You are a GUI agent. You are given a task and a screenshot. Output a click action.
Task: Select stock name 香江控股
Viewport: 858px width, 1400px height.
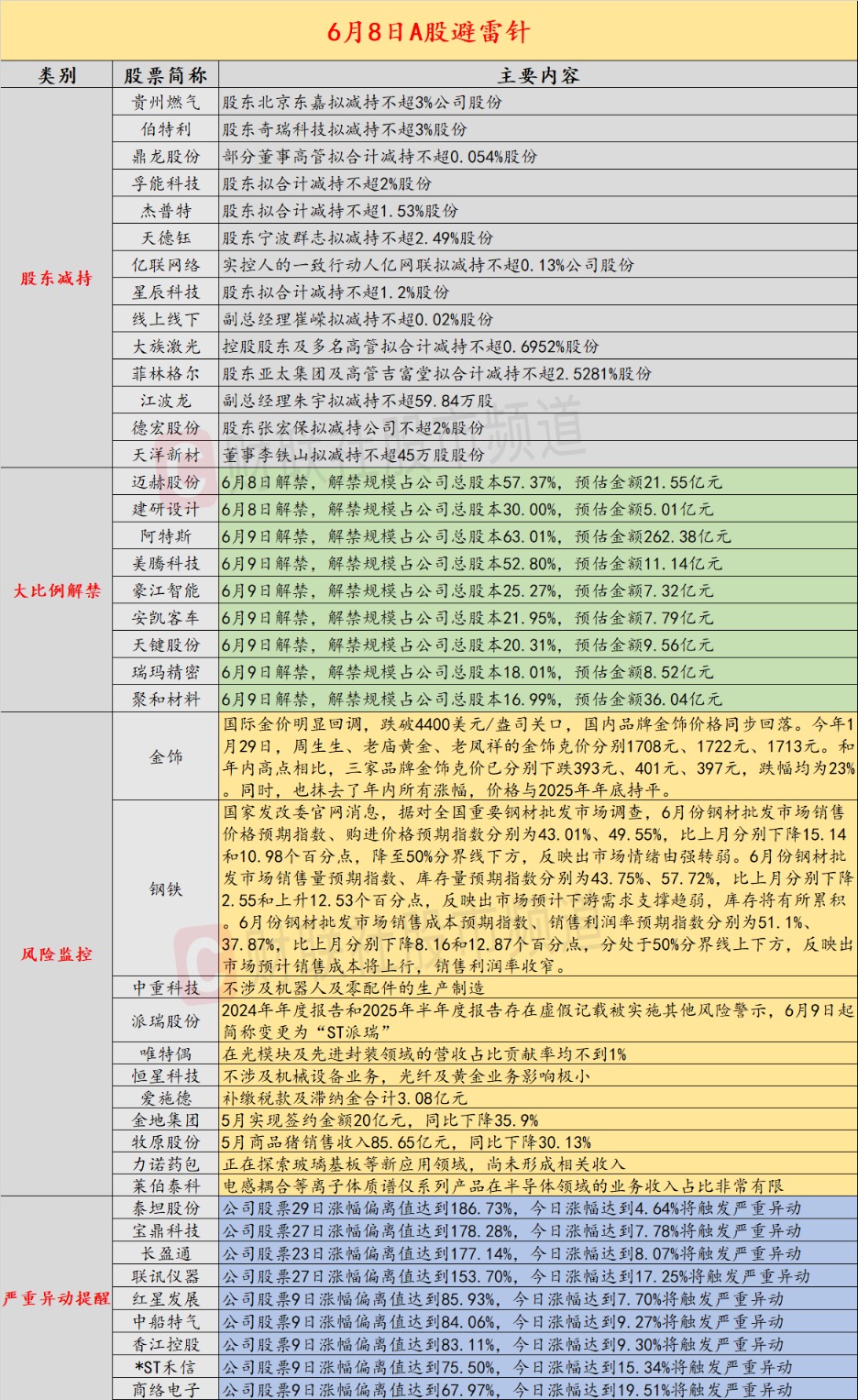tap(166, 1344)
